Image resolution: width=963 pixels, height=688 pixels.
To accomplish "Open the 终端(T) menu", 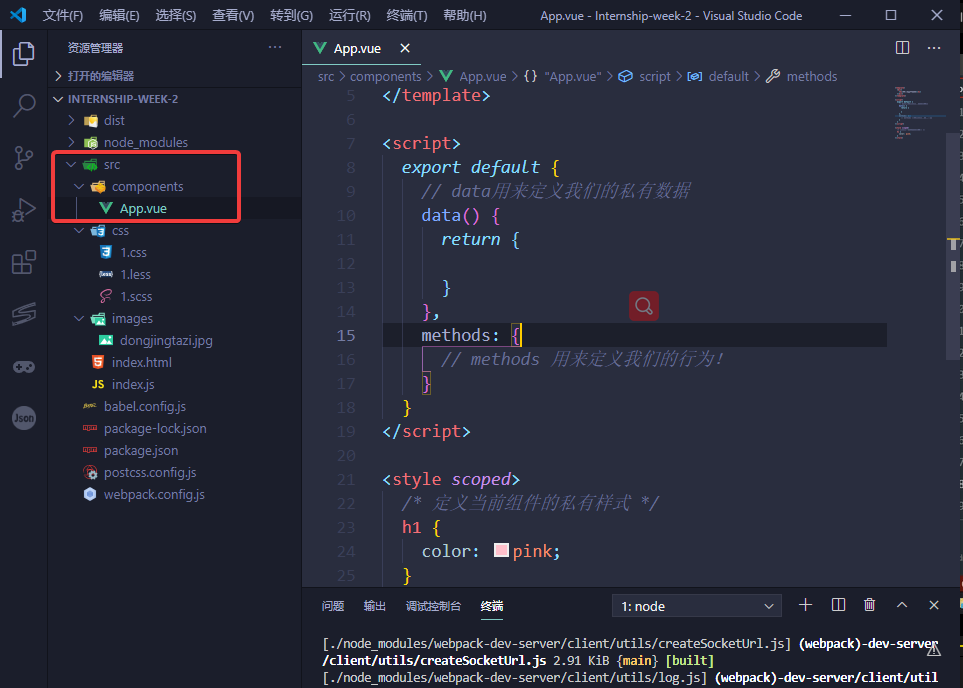I will click(x=407, y=15).
